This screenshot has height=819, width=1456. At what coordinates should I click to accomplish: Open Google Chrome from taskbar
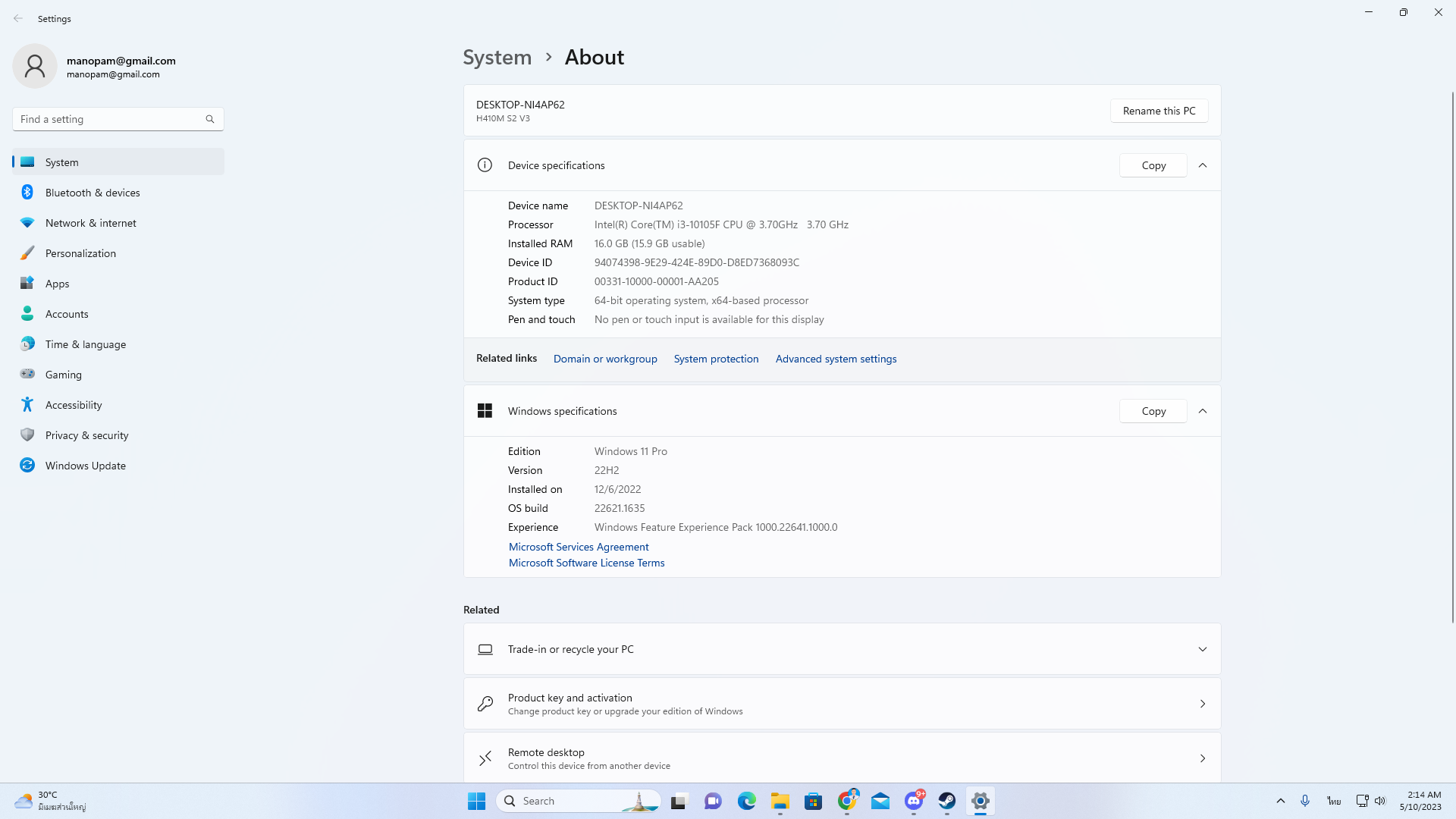pos(847,801)
